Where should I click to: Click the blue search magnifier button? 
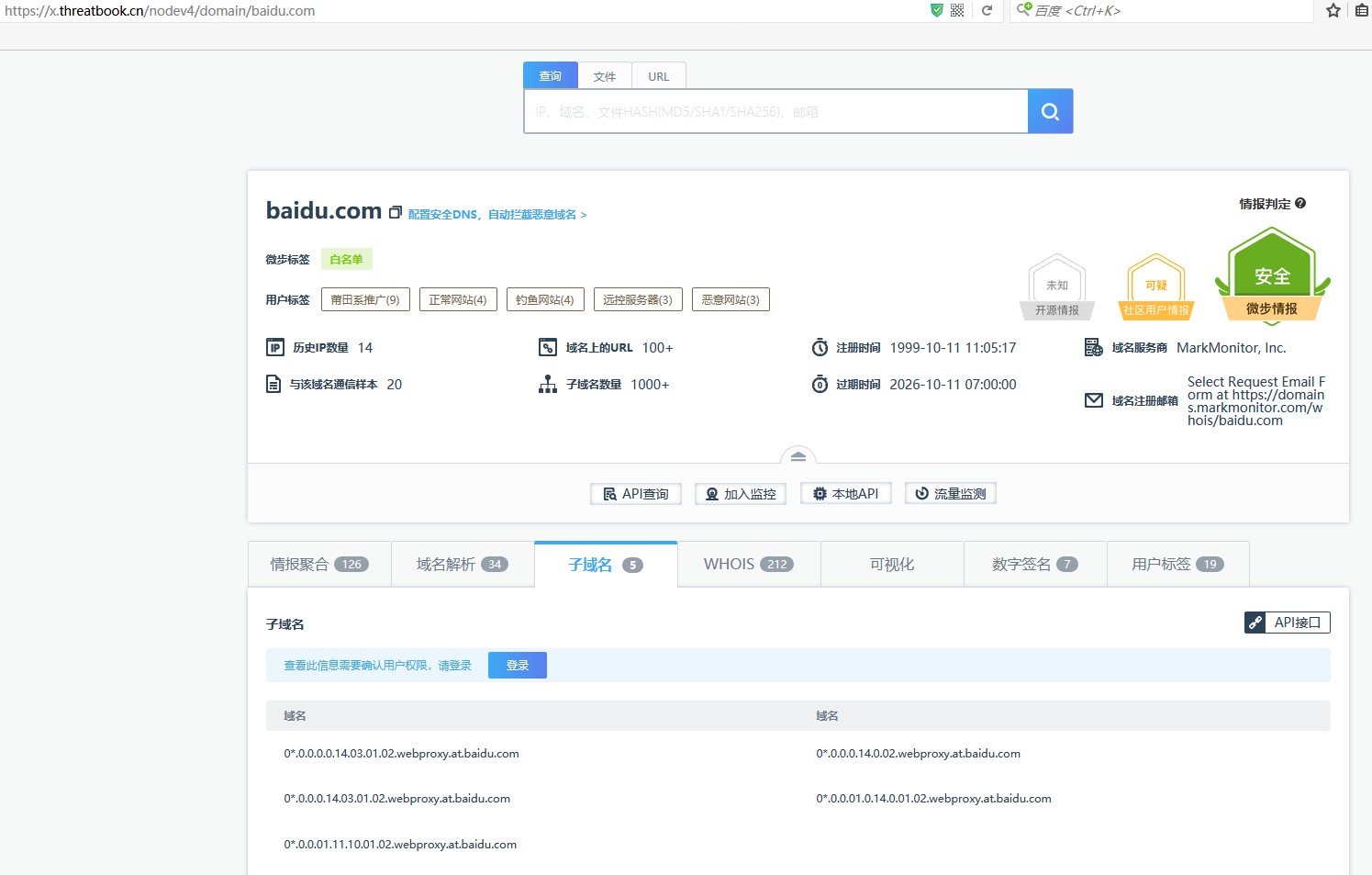click(1050, 111)
